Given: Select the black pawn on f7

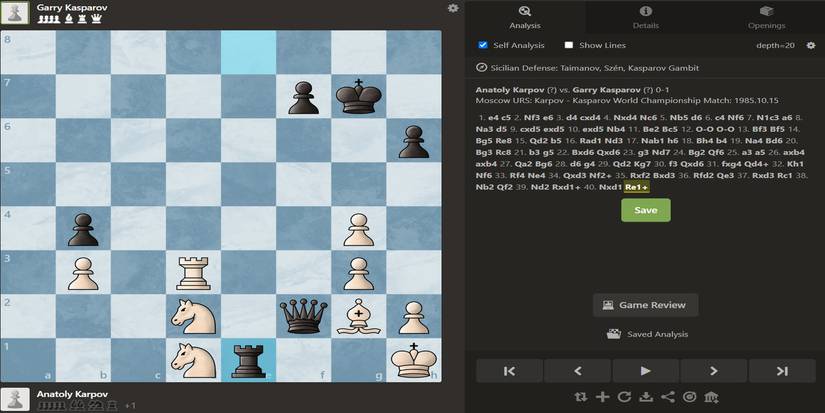Looking at the screenshot, I should click(x=304, y=96).
